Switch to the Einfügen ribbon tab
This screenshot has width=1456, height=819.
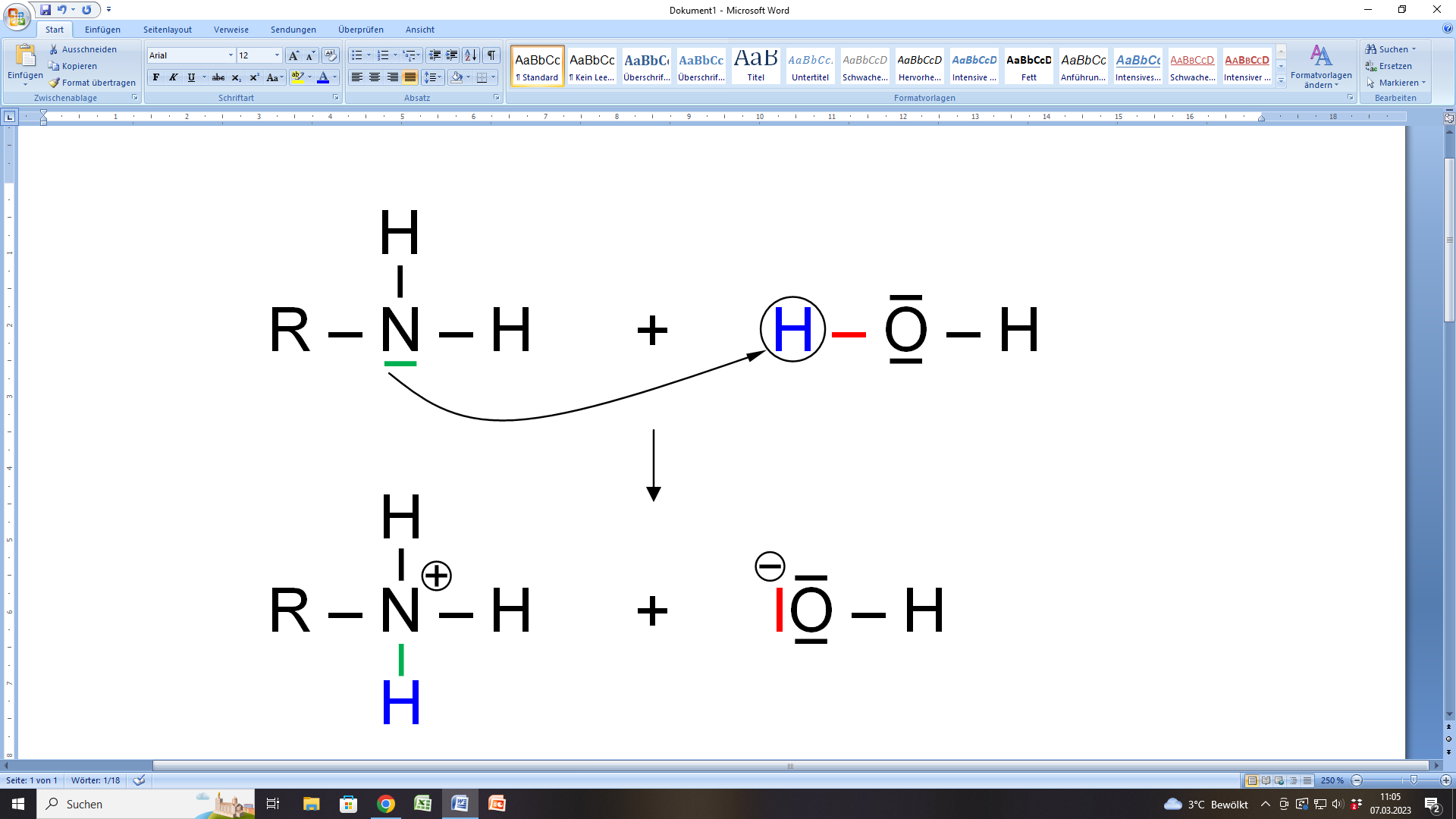coord(102,30)
